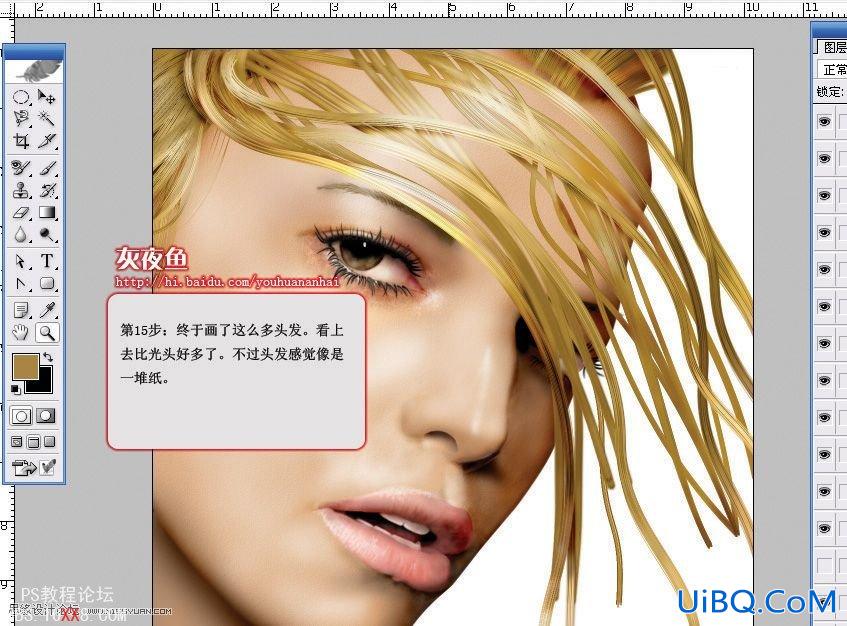This screenshot has height=626, width=847.
Task: Select the Magic Wand tool
Action: (x=46, y=119)
